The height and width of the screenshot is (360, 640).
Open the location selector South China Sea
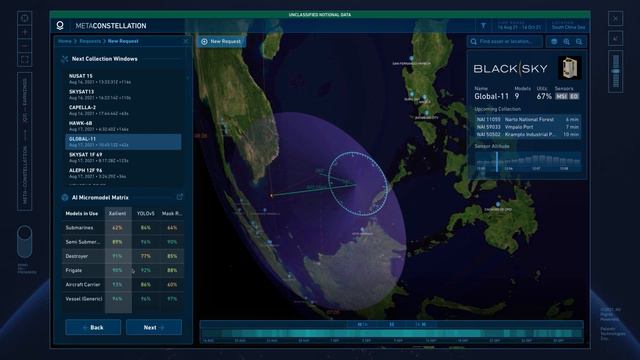[x=568, y=26]
